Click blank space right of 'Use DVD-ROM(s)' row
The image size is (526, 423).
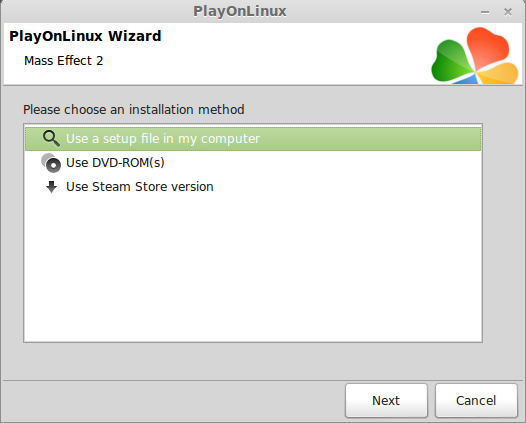click(x=322, y=163)
